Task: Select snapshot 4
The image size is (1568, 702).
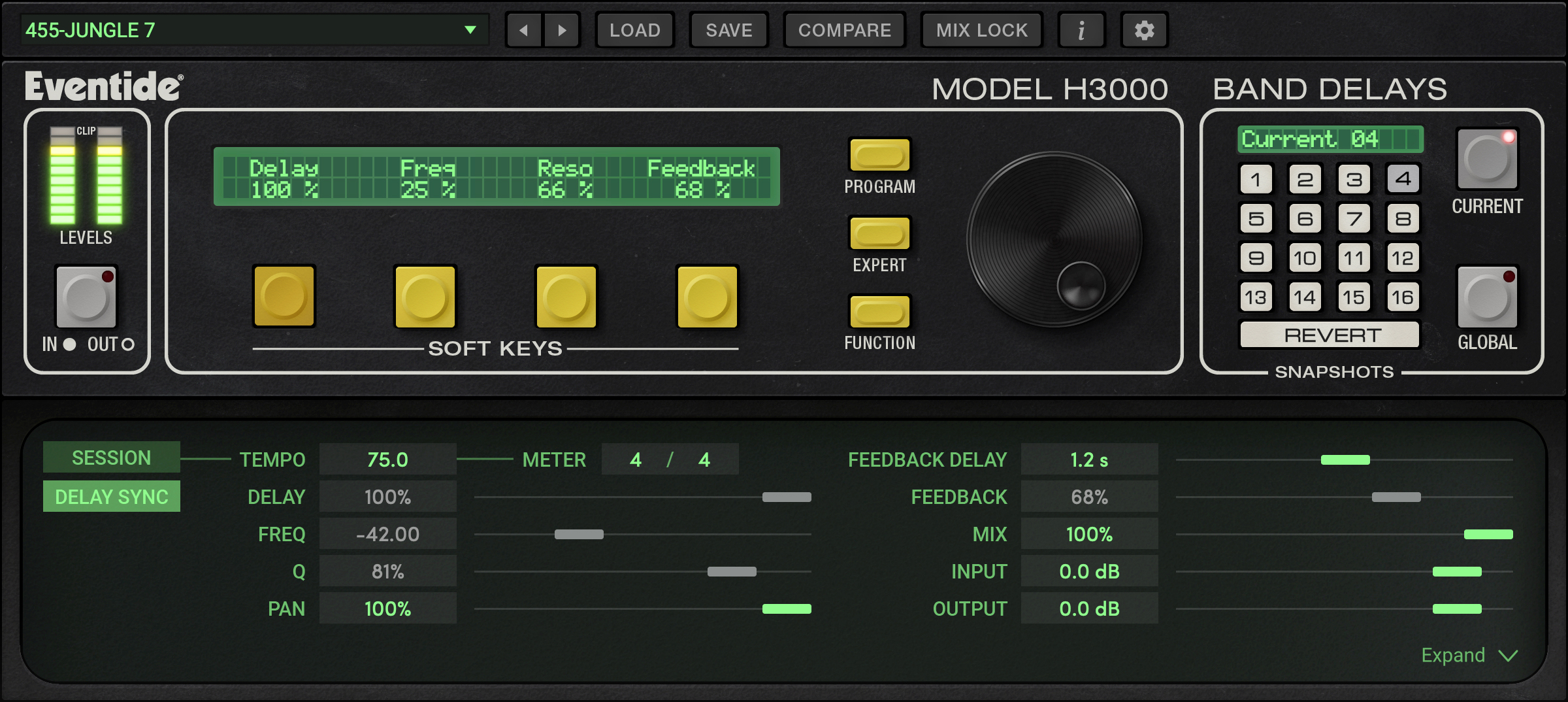Action: coord(1403,179)
